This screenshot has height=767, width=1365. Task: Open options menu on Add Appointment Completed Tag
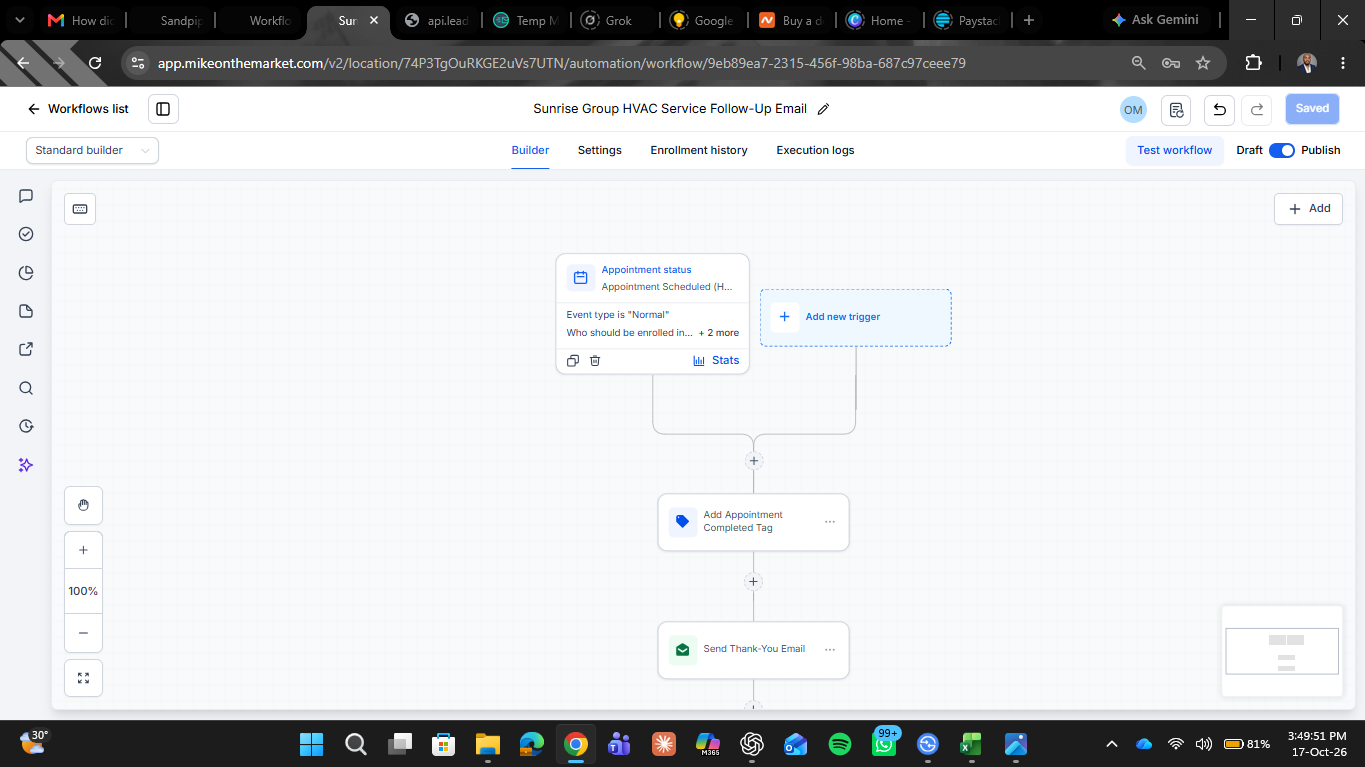pos(830,522)
